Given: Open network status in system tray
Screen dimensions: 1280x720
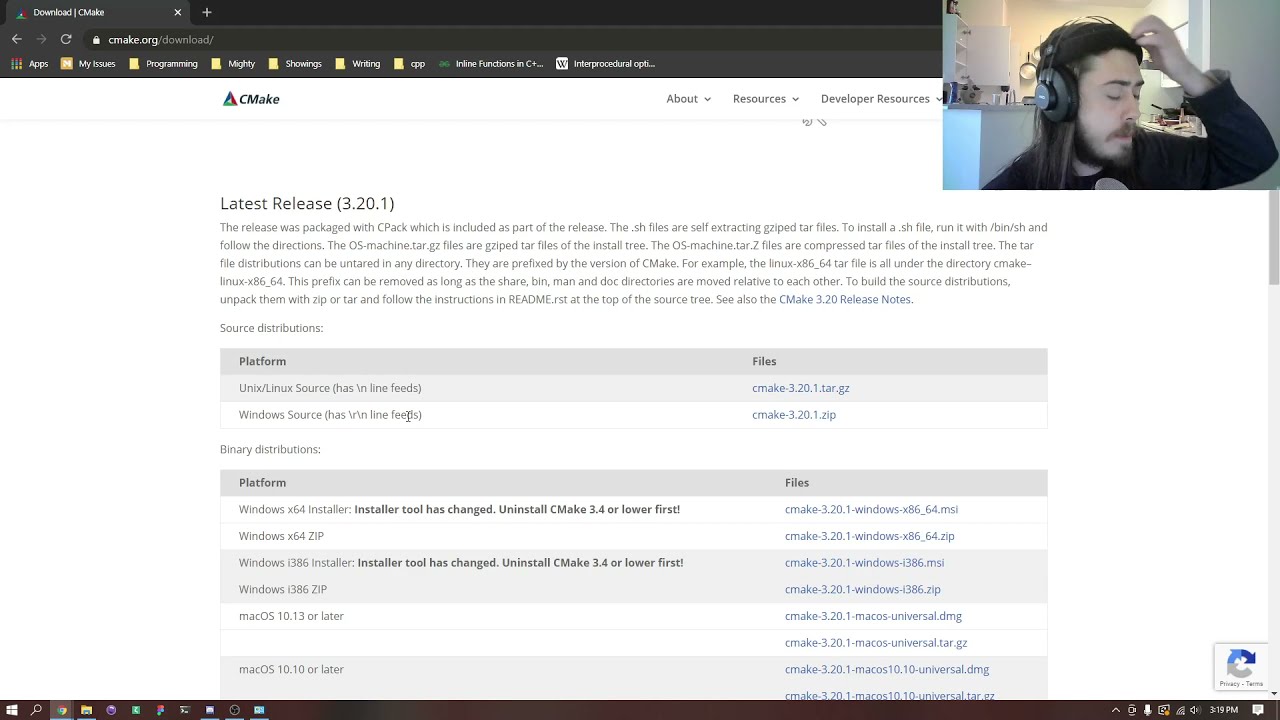Looking at the screenshot, I should [1180, 710].
